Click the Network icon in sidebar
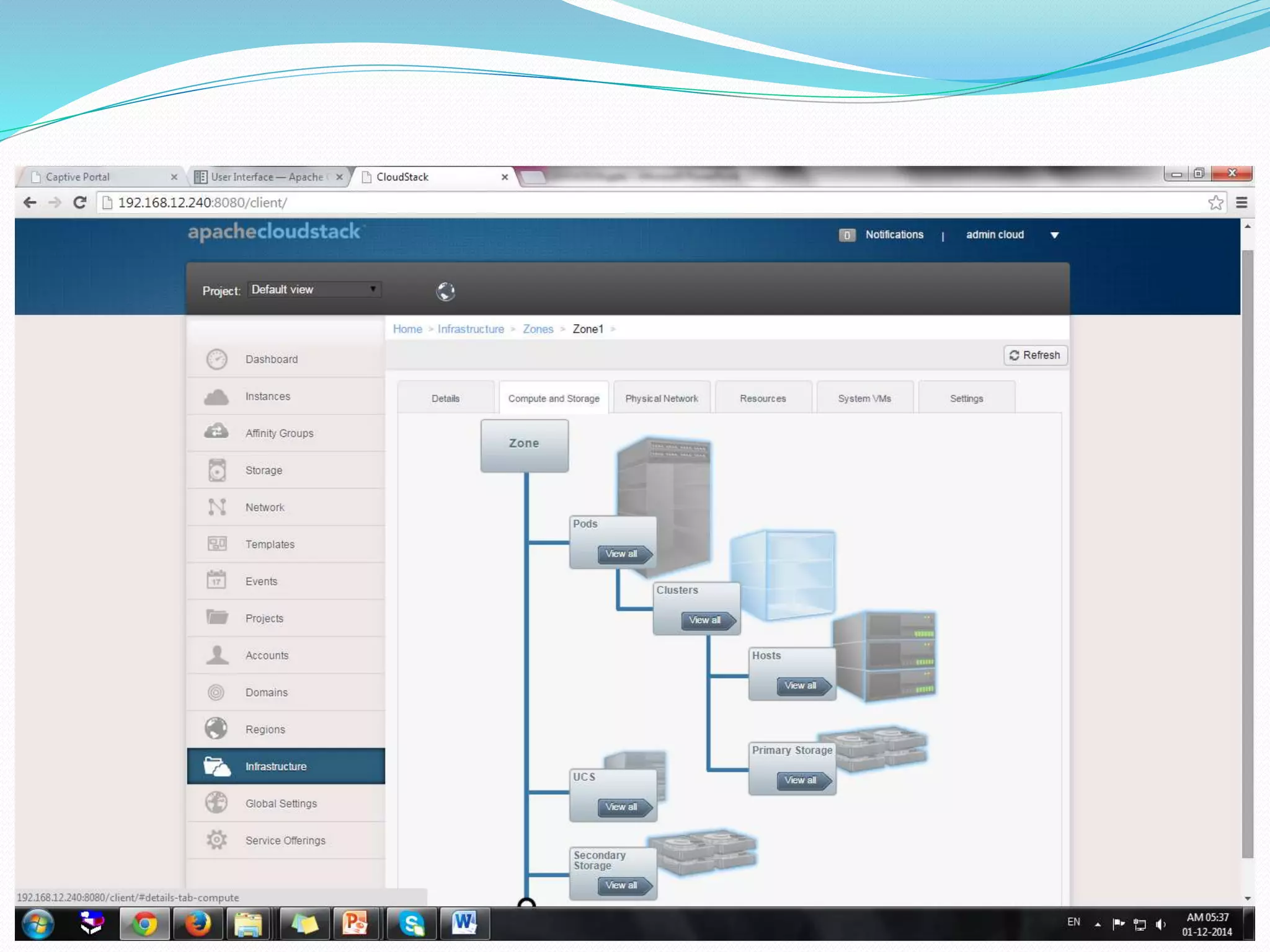 pos(216,507)
